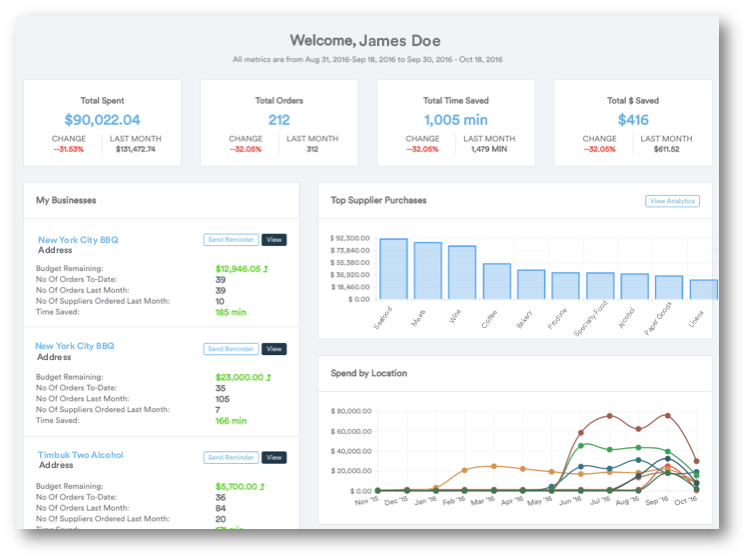This screenshot has width=750, height=560.
Task: View first New York City BBQ with $12,946.05 budget
Action: click(x=274, y=240)
